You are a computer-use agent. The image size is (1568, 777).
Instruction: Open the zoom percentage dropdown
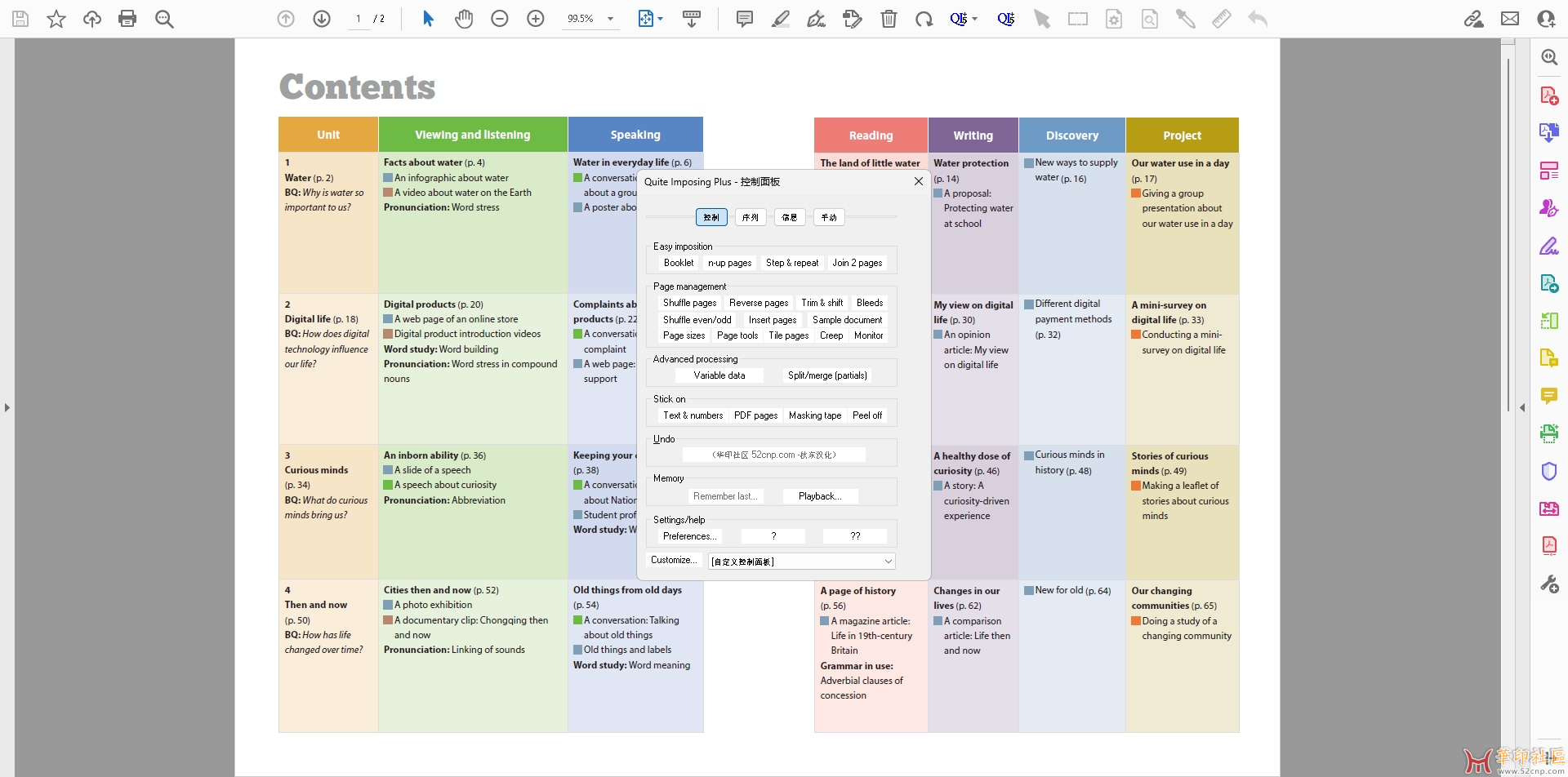[x=610, y=19]
